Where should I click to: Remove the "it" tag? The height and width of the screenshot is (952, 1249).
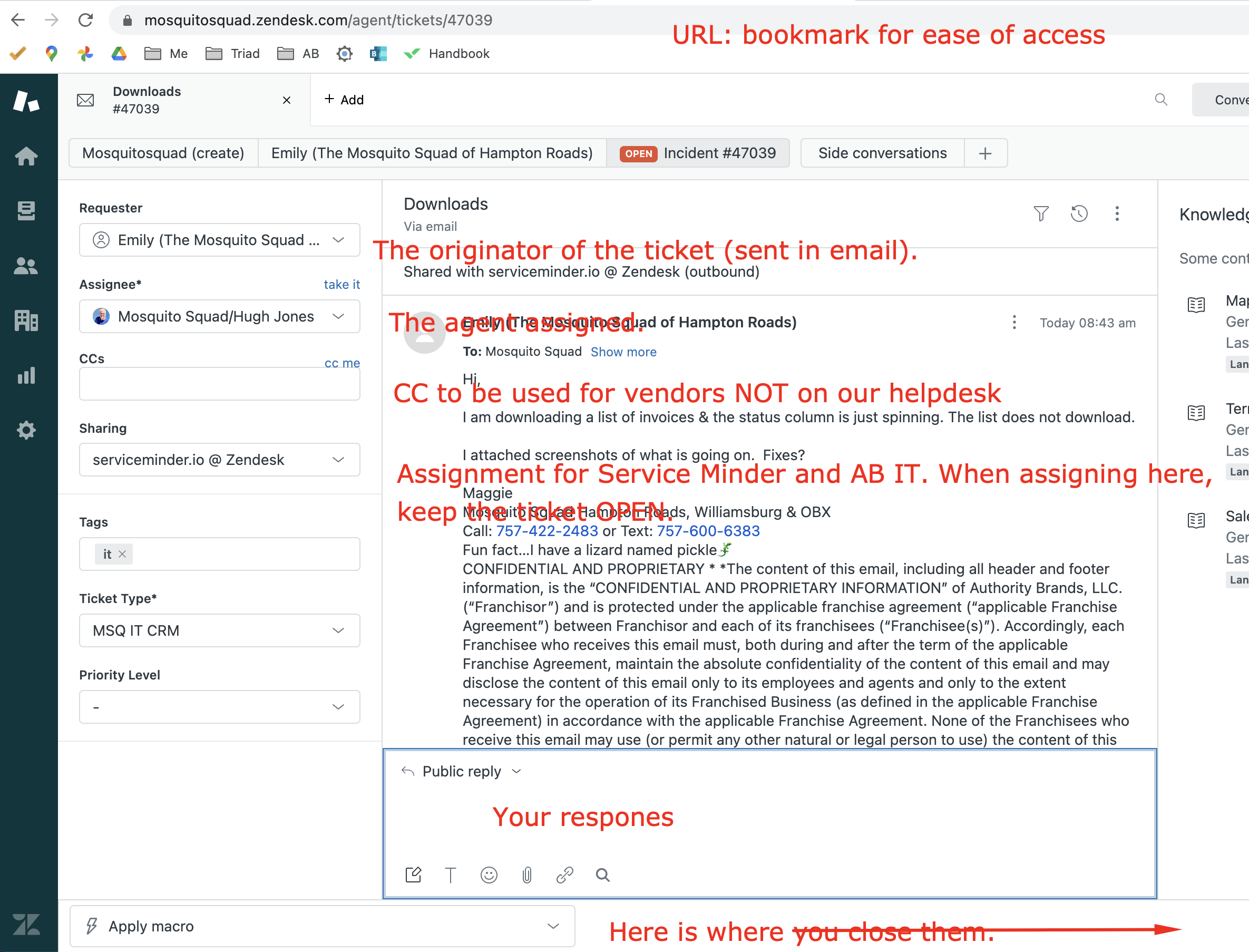[x=122, y=554]
